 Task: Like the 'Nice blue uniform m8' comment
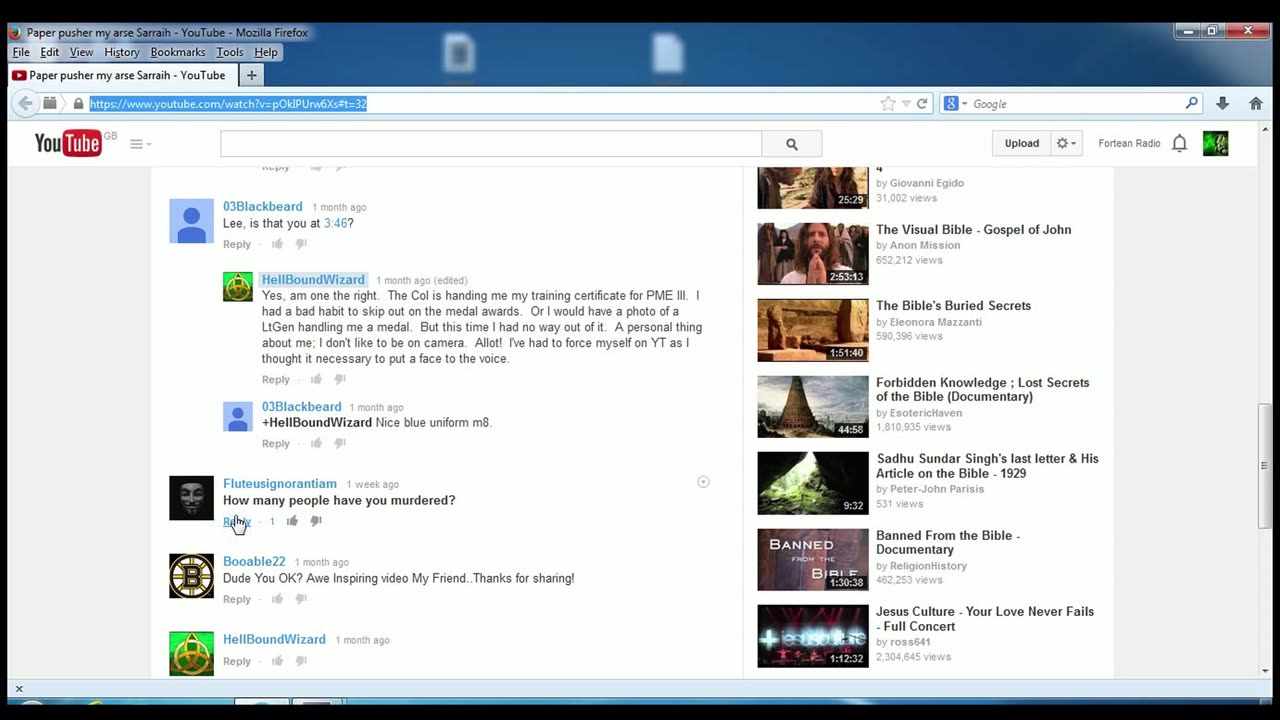pos(316,443)
